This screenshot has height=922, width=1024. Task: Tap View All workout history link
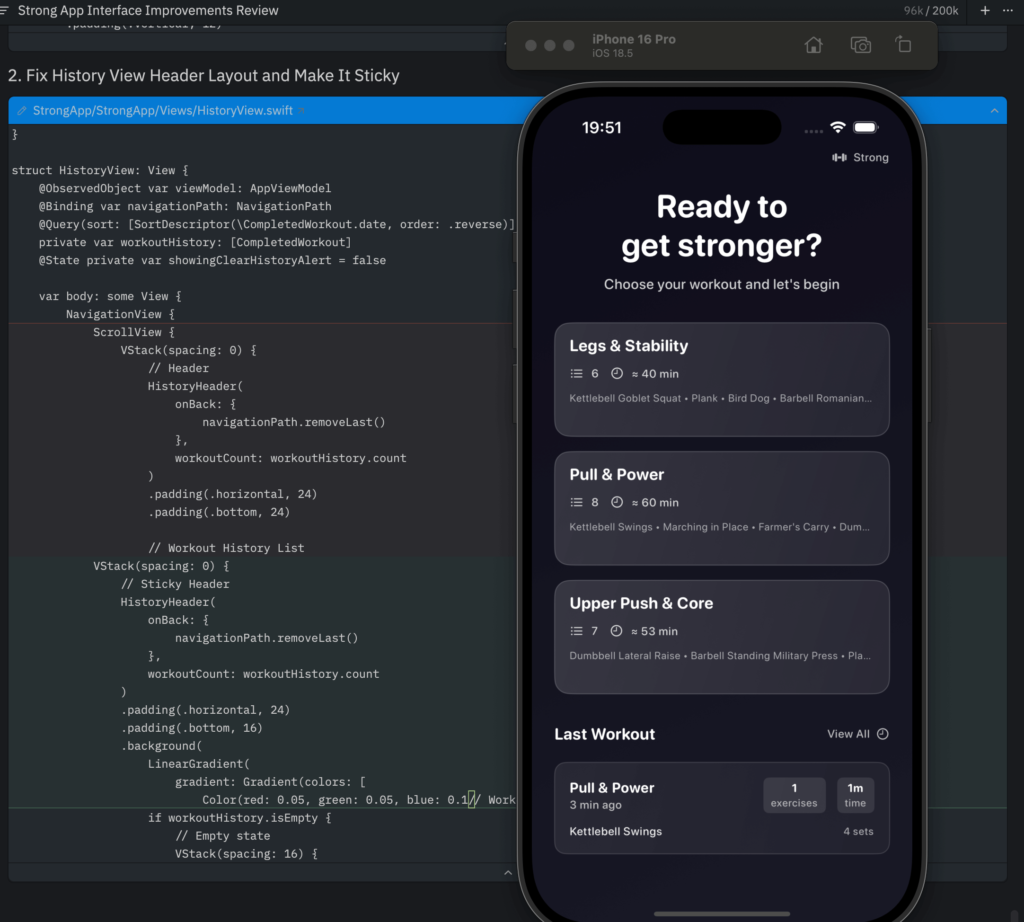point(848,734)
